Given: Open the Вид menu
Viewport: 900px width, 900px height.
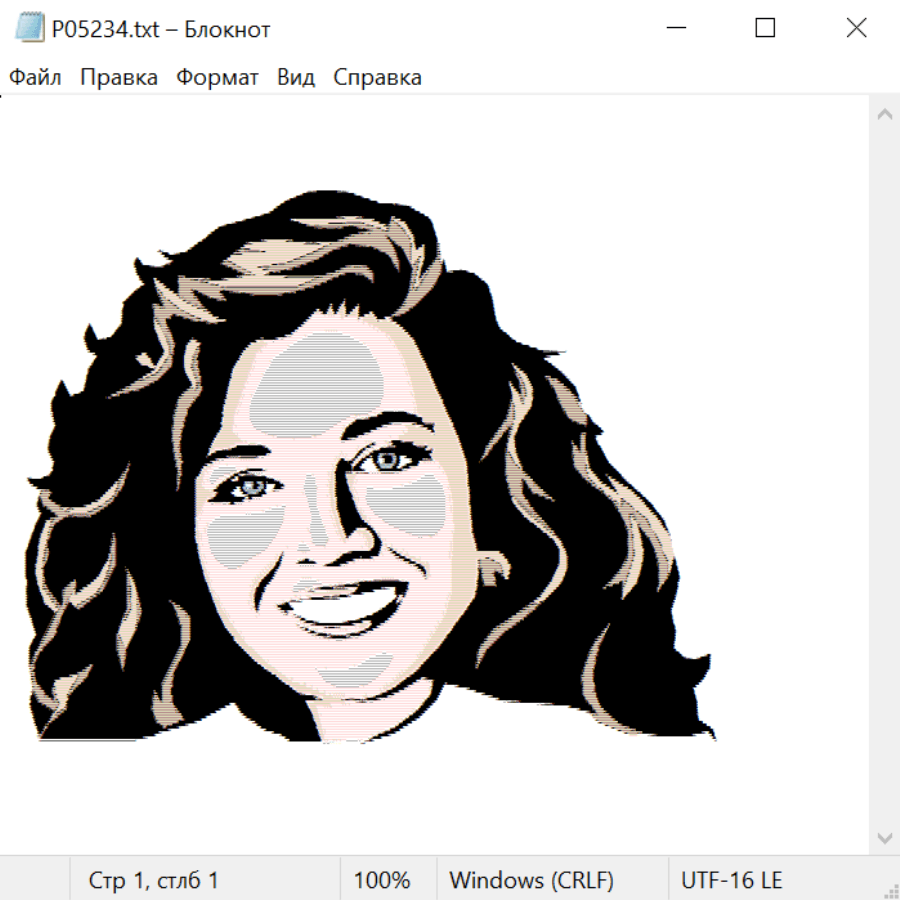Looking at the screenshot, I should pyautogui.click(x=296, y=78).
